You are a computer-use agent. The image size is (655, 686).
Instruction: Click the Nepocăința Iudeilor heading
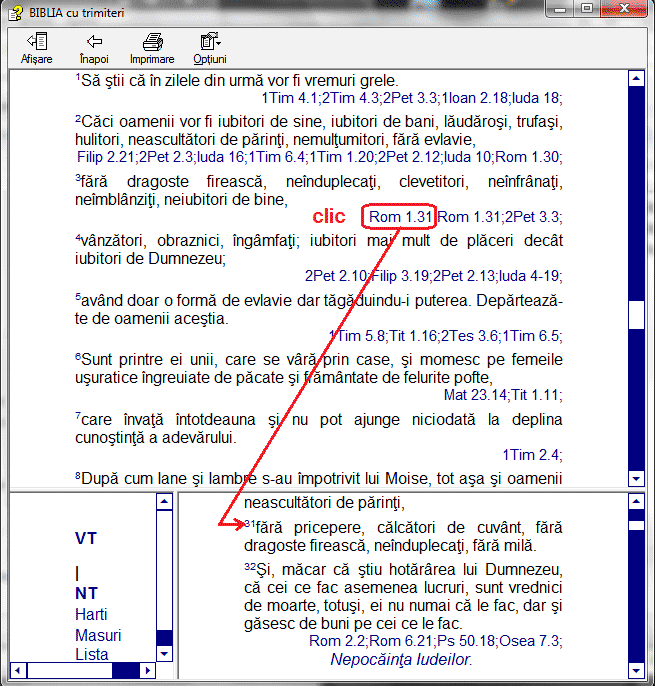(401, 659)
